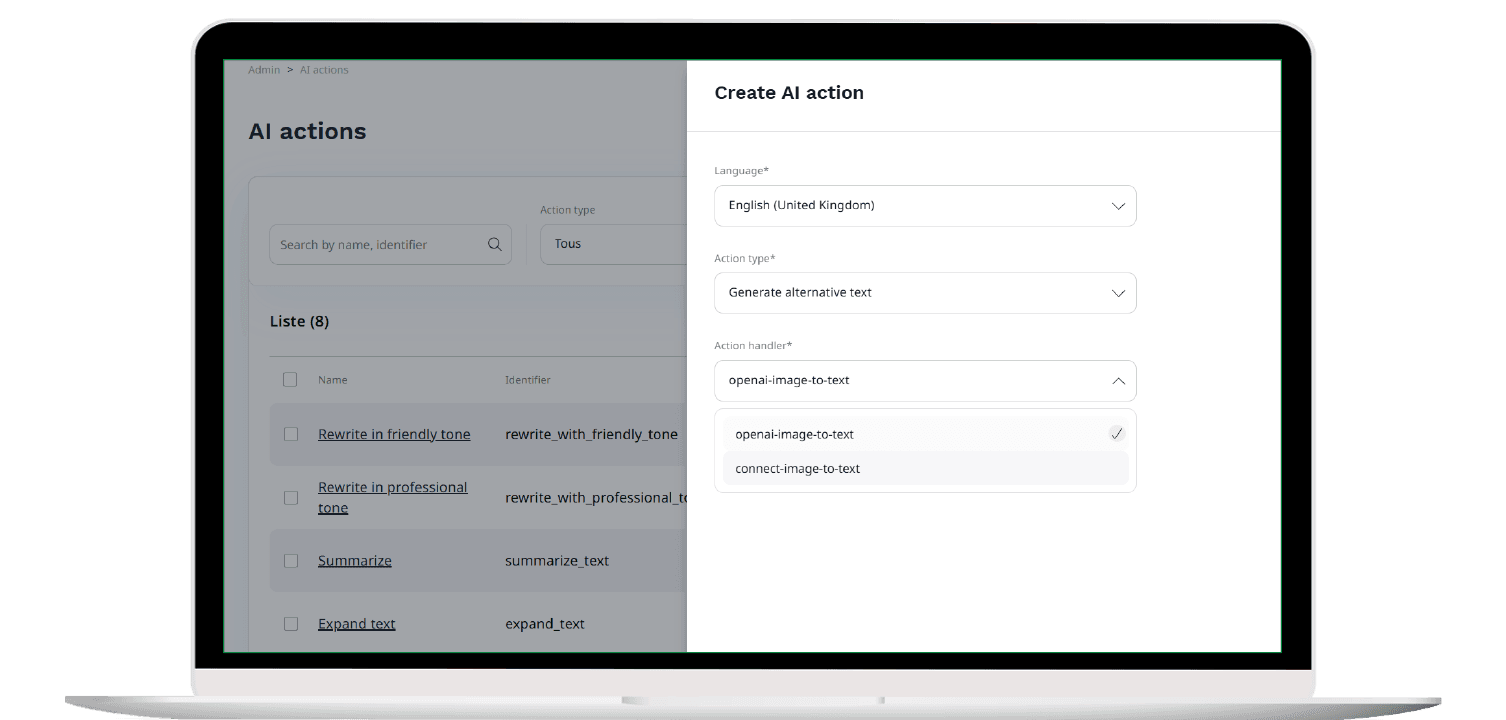1506x720 pixels.
Task: Tick the select-all checkbox in table header
Action: click(x=290, y=380)
